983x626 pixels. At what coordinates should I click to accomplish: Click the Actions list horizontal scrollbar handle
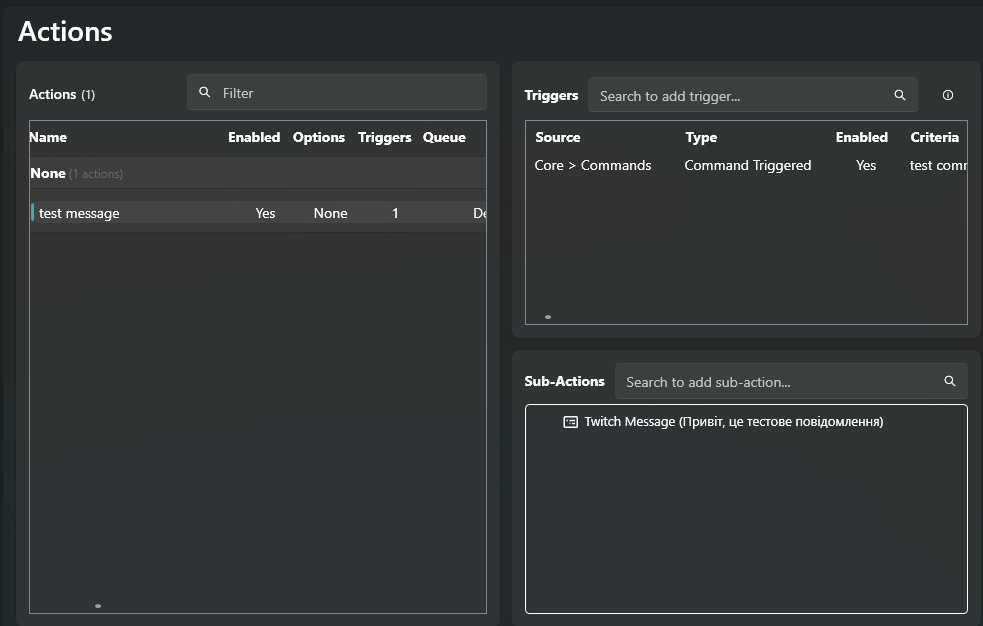coord(97,606)
